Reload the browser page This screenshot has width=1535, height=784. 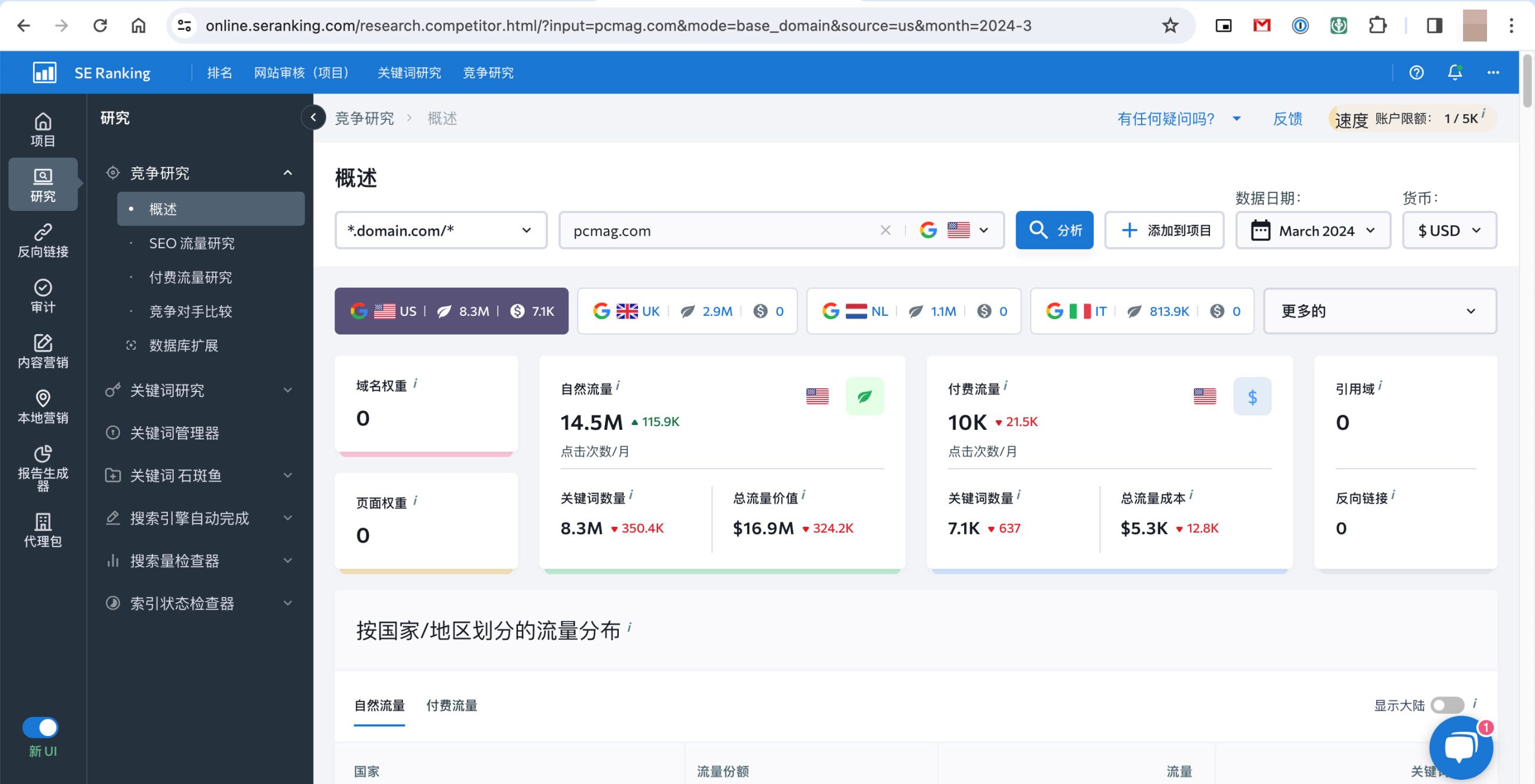click(x=100, y=26)
